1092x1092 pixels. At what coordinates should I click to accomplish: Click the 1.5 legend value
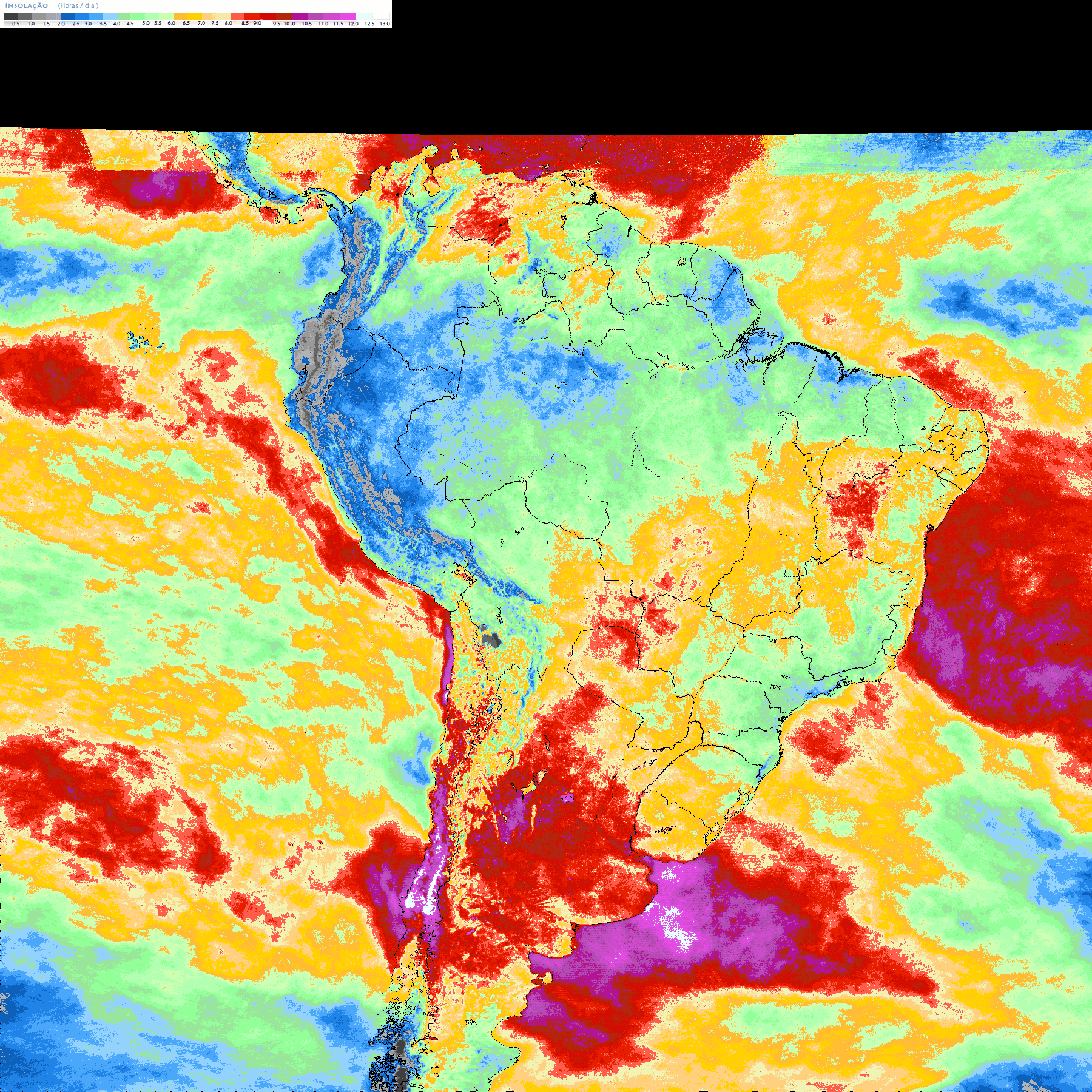pyautogui.click(x=46, y=24)
